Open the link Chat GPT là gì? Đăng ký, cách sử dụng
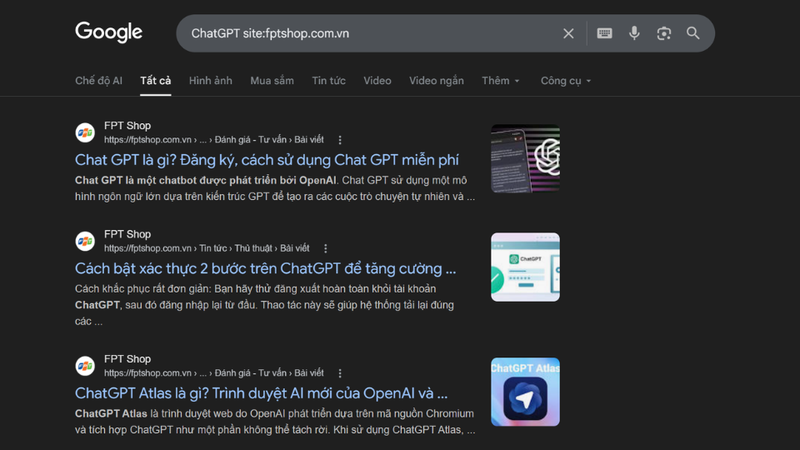Screen dimensions: 800x450 coord(267,160)
